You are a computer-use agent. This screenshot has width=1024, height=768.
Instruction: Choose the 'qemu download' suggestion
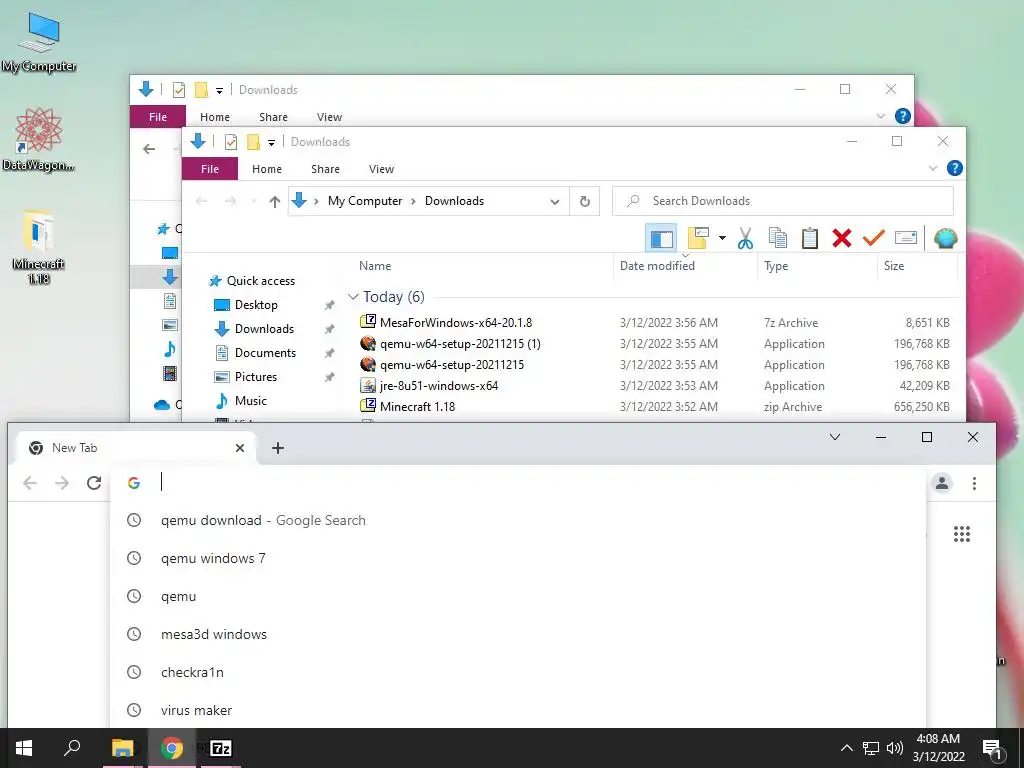coord(519,520)
